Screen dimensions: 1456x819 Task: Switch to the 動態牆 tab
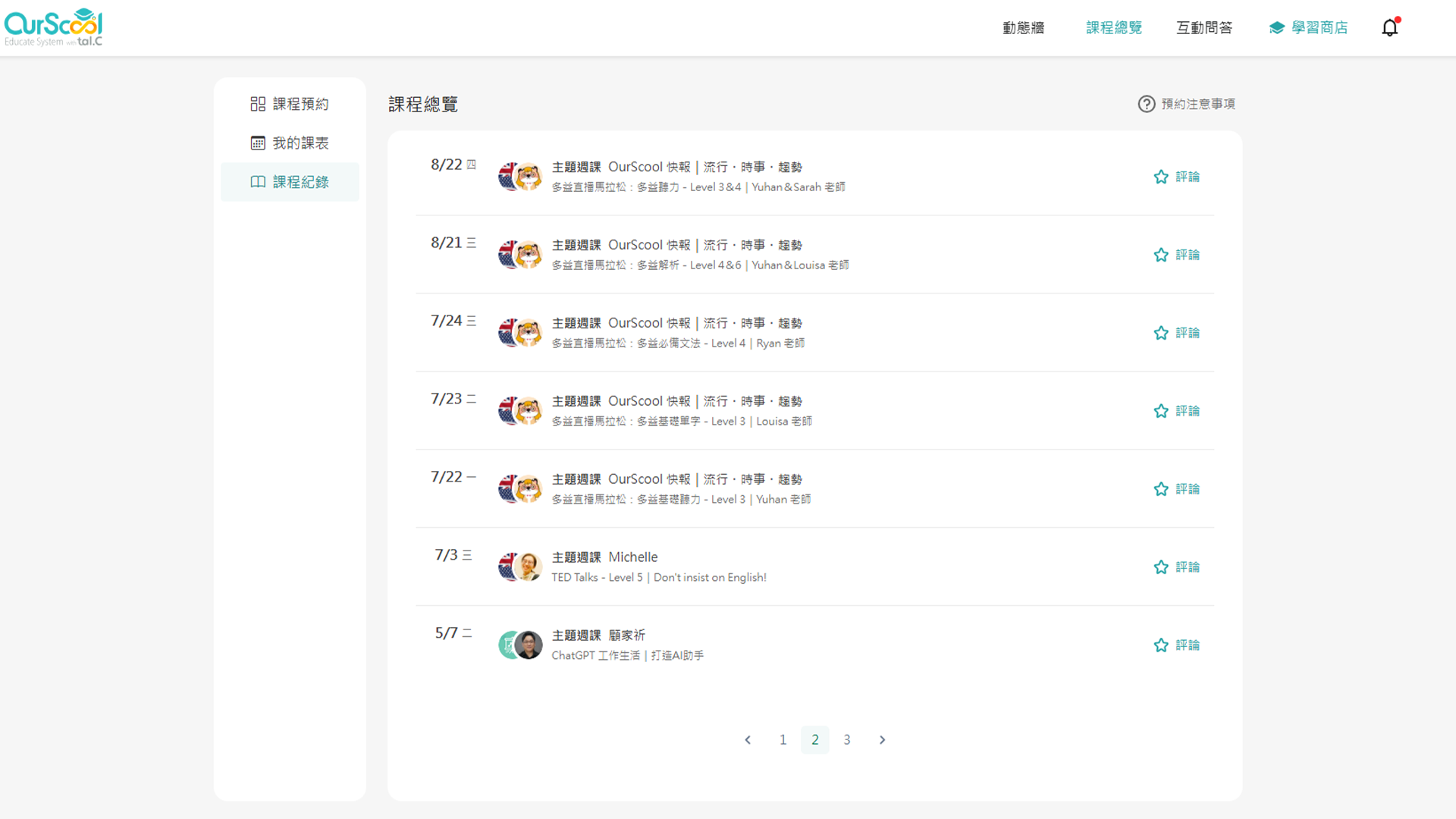point(1023,28)
